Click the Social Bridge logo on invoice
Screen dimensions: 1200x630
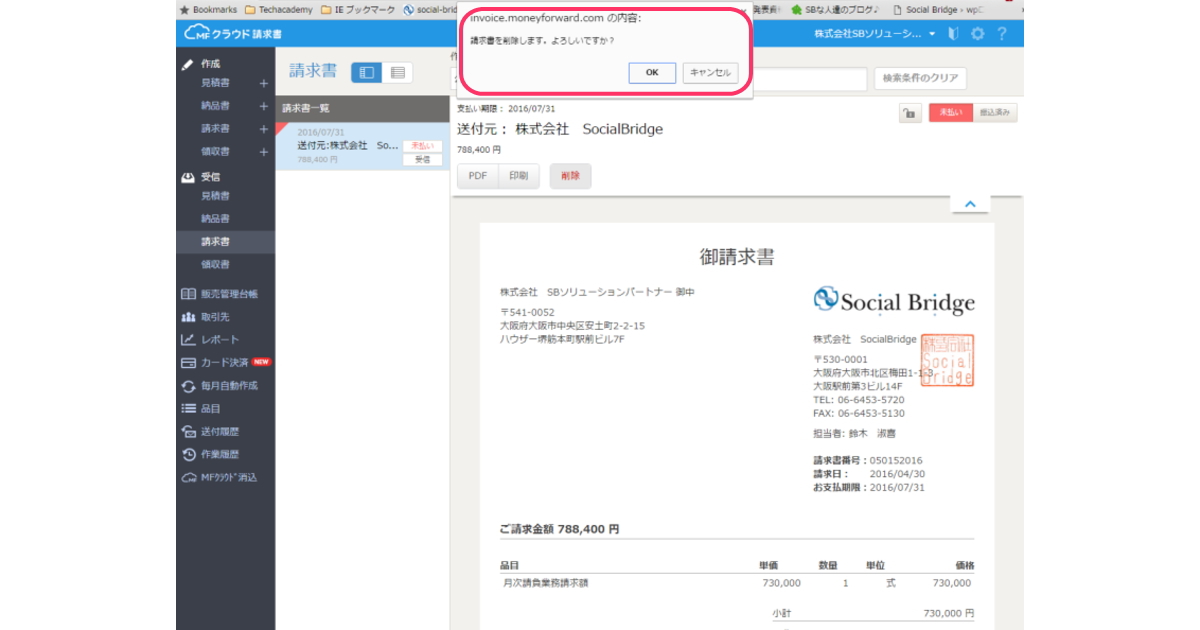click(894, 301)
